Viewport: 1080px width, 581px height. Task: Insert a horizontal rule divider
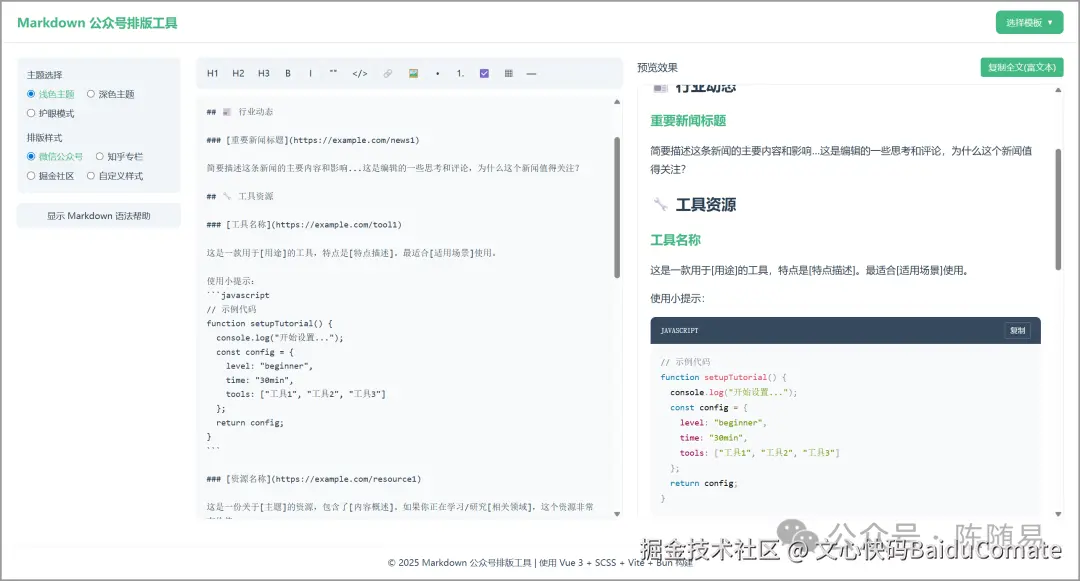click(531, 74)
